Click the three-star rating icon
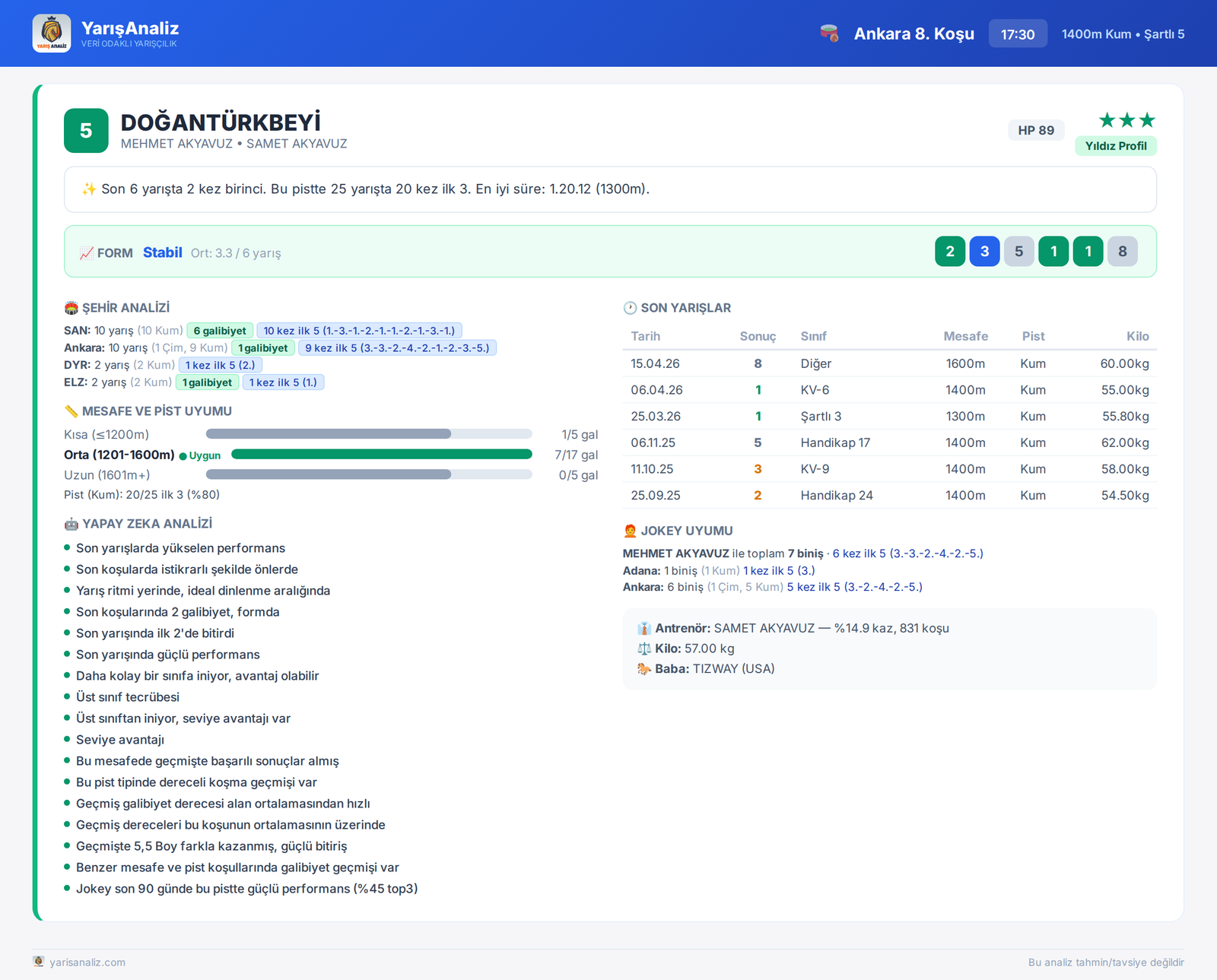This screenshot has width=1217, height=980. tap(1127, 120)
